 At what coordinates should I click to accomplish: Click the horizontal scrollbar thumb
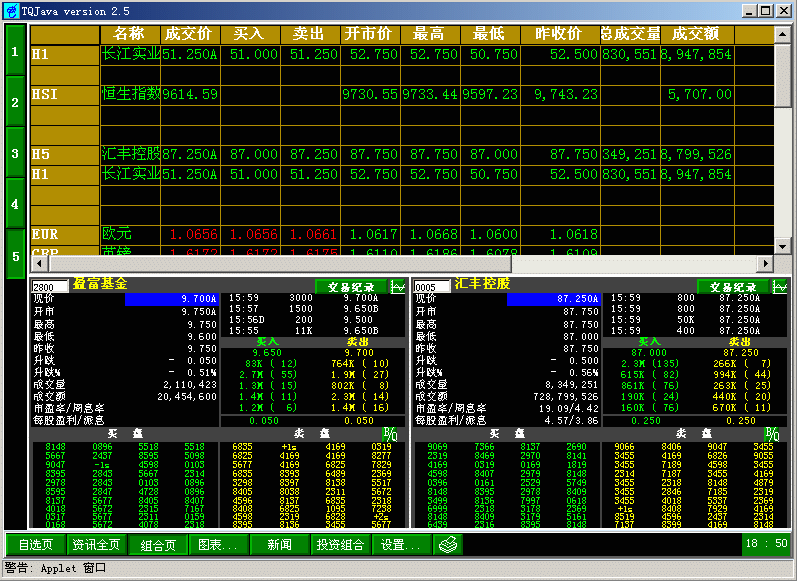click(x=280, y=263)
